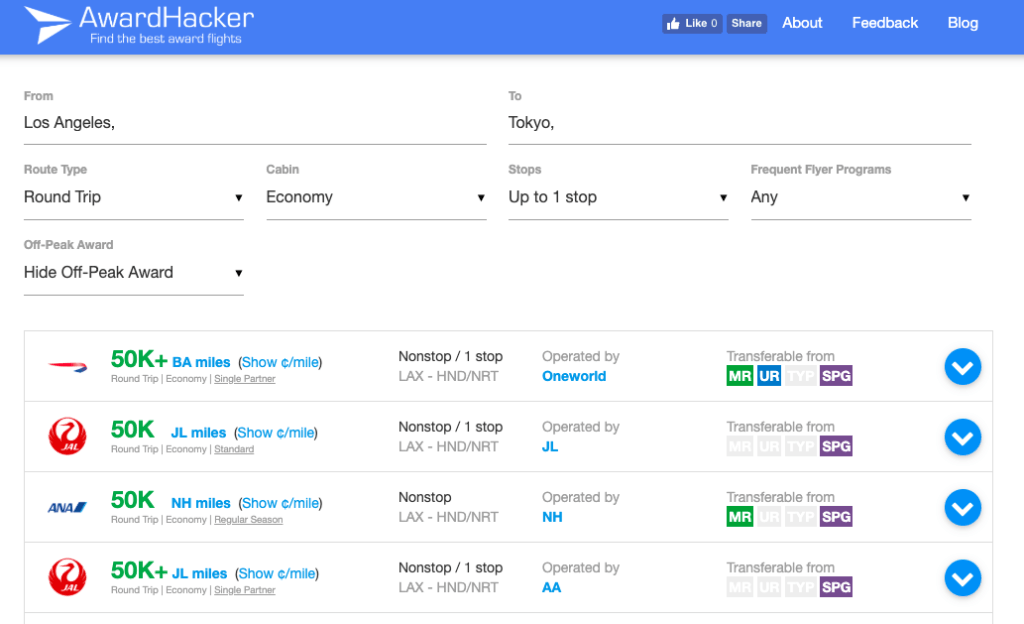
Task: Expand the 50K NH miles result
Action: [x=963, y=508]
